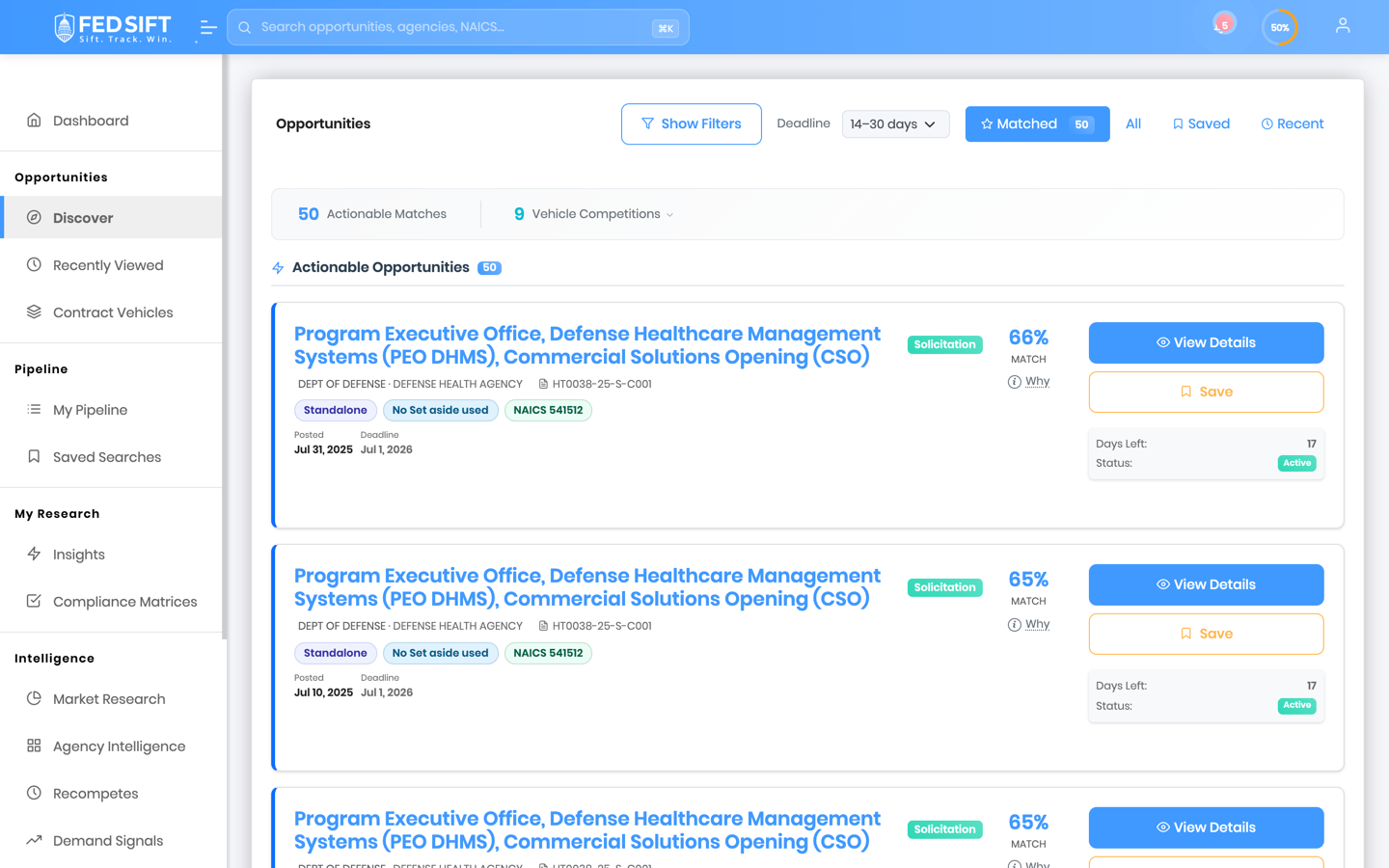Click the 50% profile completion ring
Image resolution: width=1389 pixels, height=868 pixels.
[1280, 28]
